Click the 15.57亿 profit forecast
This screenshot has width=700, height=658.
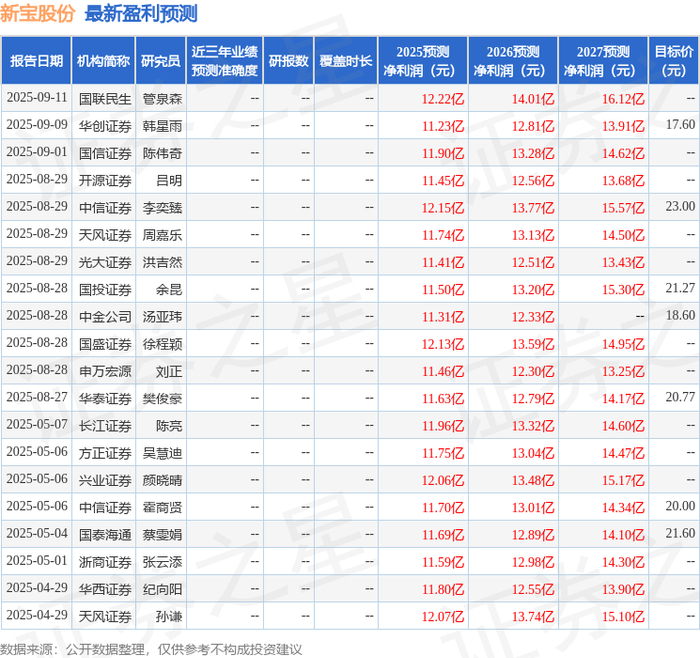coord(623,208)
